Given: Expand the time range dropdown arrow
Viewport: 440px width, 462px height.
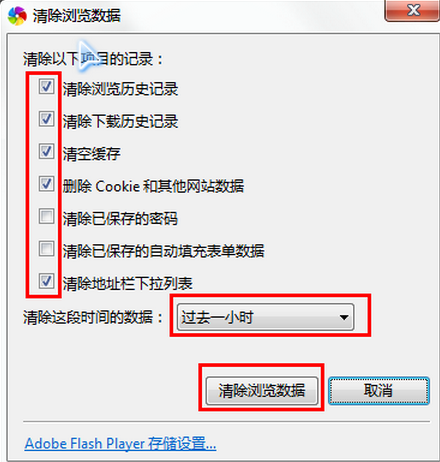Looking at the screenshot, I should pos(344,317).
